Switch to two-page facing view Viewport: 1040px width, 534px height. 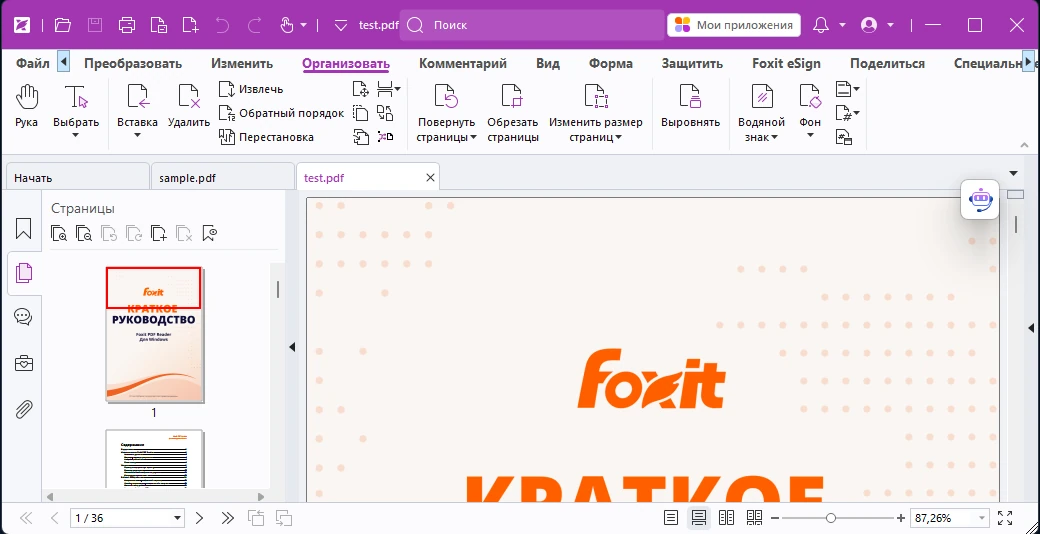pos(726,518)
